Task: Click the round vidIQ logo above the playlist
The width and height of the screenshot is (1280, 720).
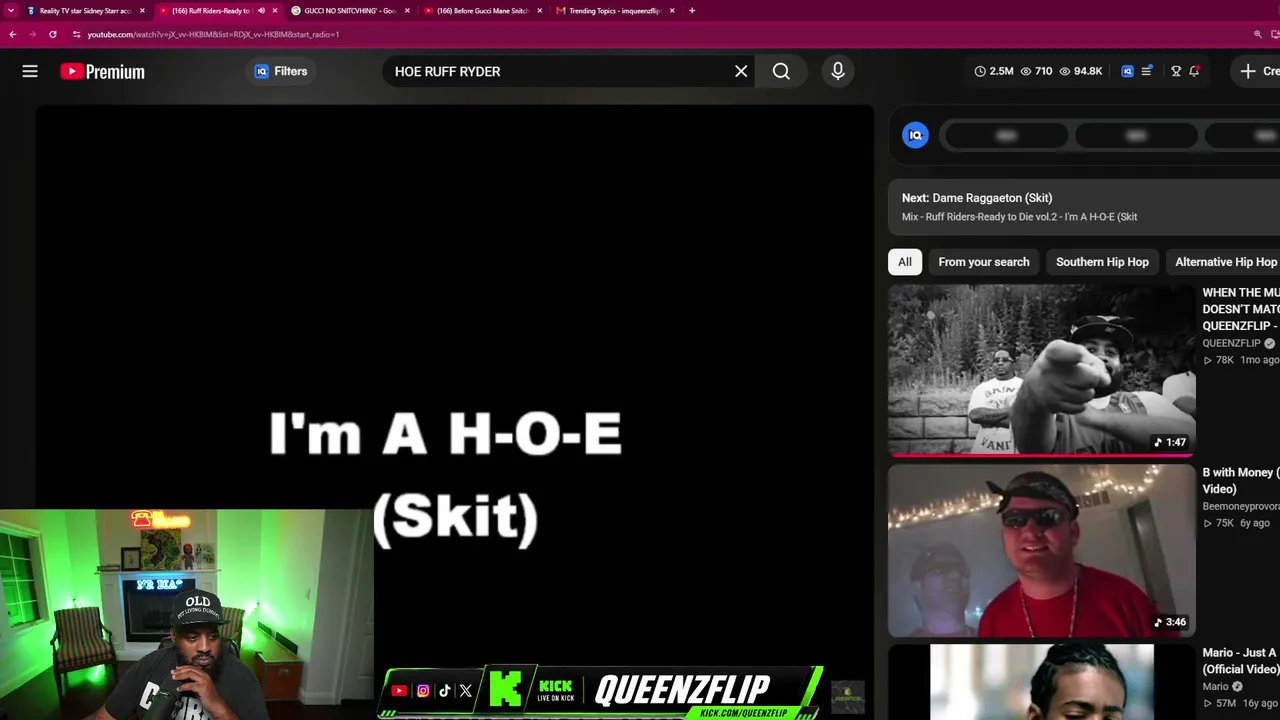Action: (x=915, y=135)
